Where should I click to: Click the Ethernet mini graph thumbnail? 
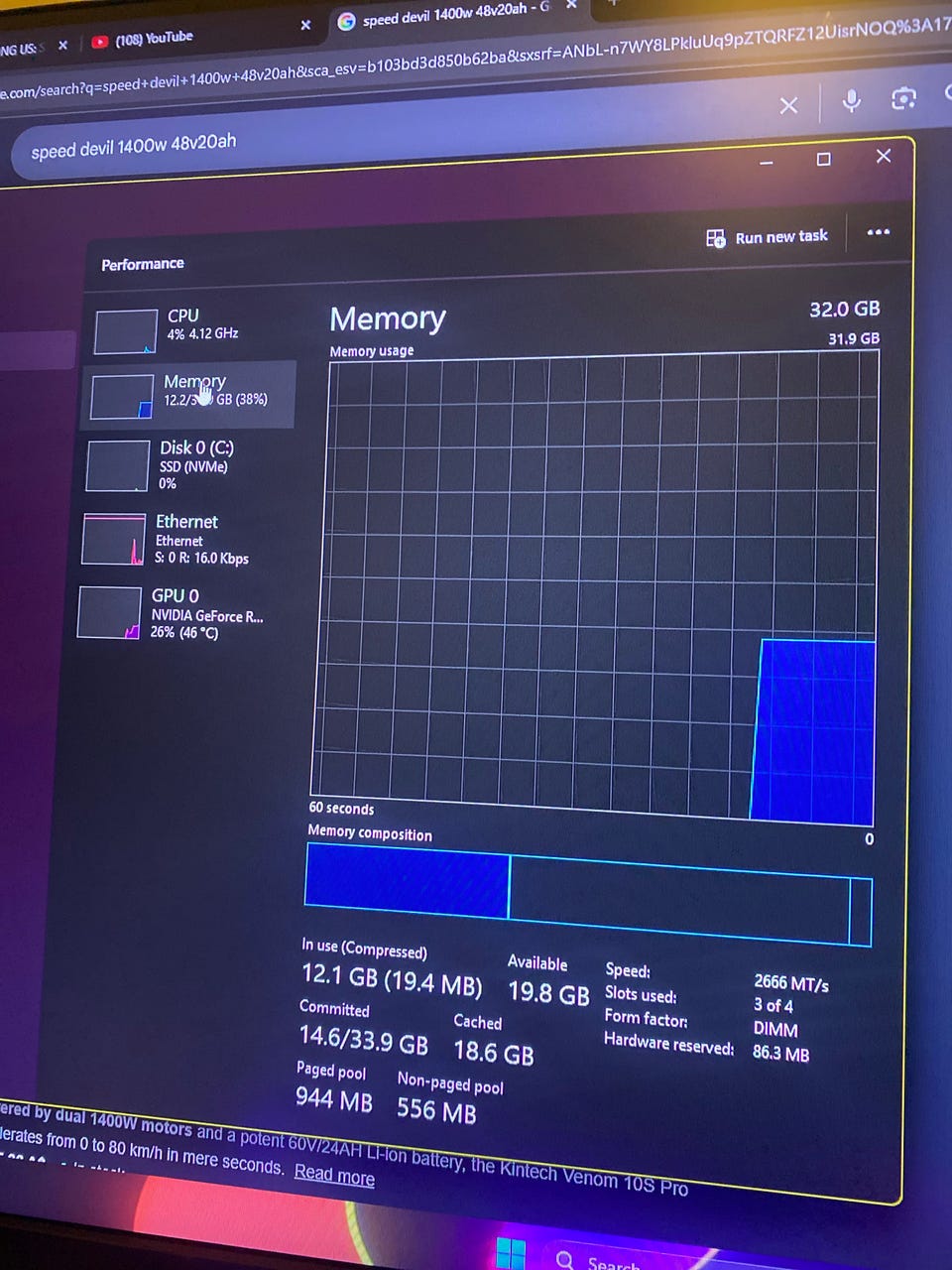click(x=113, y=540)
